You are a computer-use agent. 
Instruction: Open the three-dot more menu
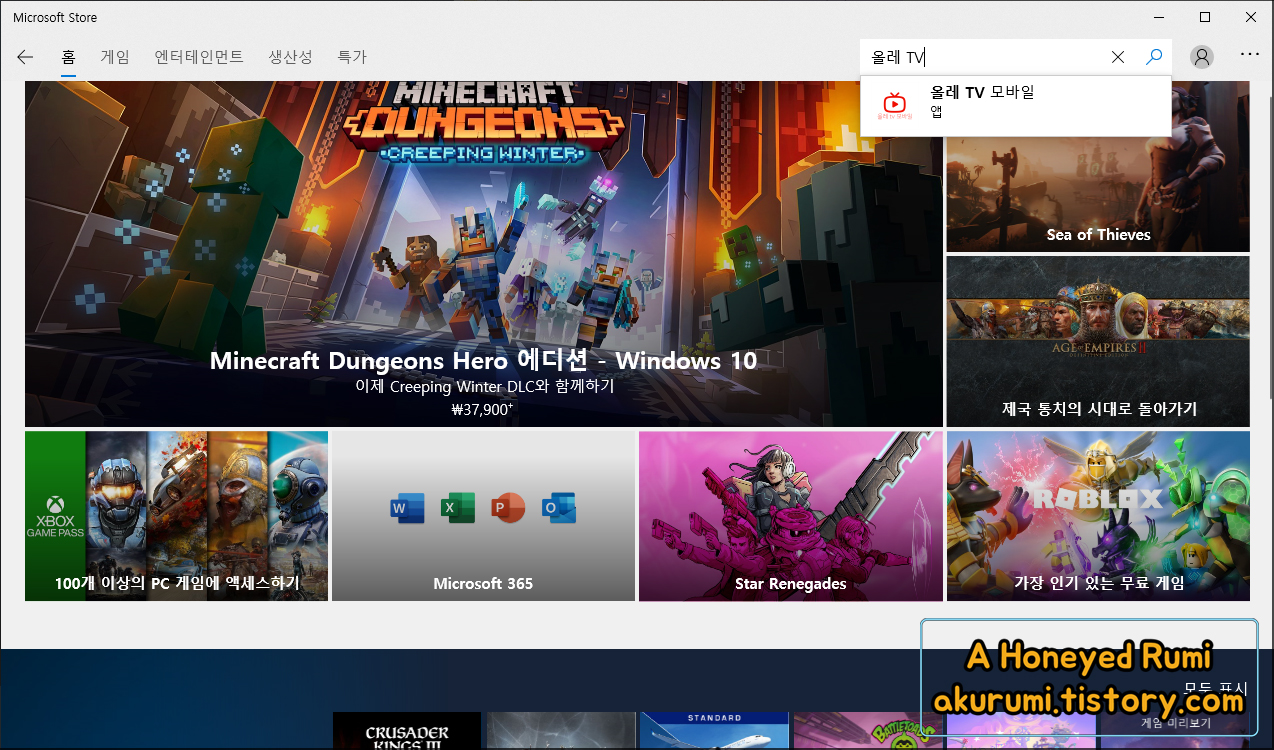pyautogui.click(x=1249, y=54)
